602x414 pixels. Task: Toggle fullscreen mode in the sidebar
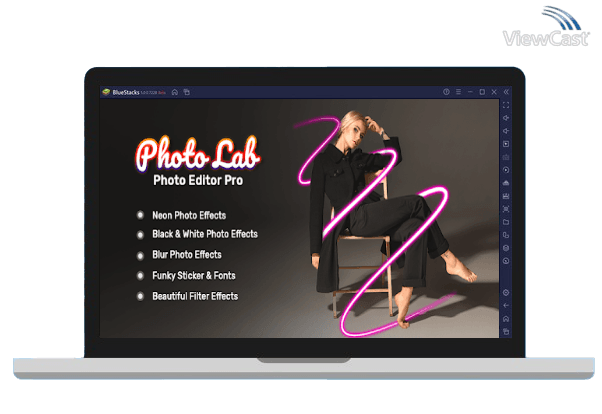[506, 105]
